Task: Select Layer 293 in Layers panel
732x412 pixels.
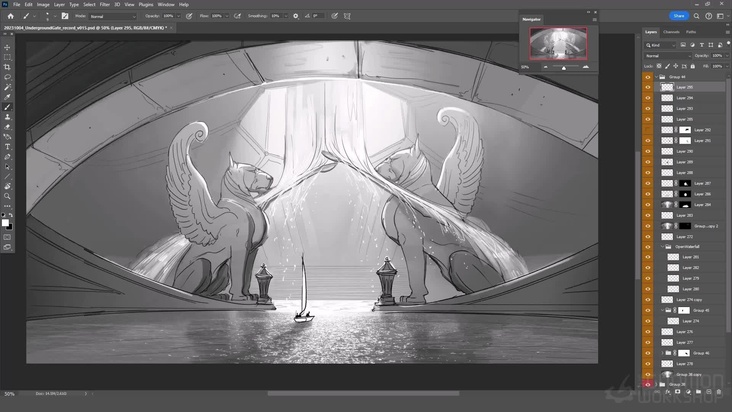Action: point(684,109)
